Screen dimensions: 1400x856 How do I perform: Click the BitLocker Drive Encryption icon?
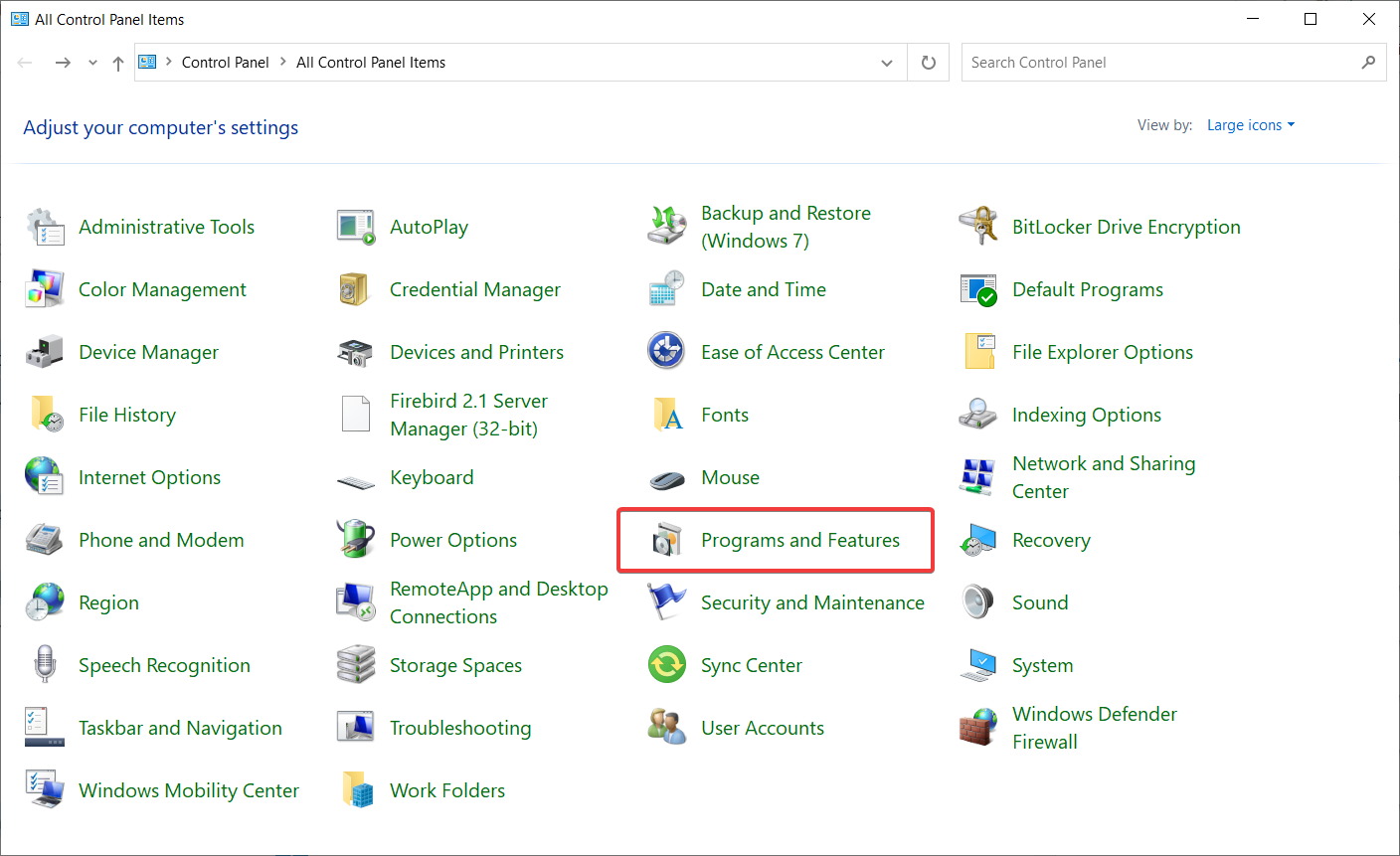[978, 228]
